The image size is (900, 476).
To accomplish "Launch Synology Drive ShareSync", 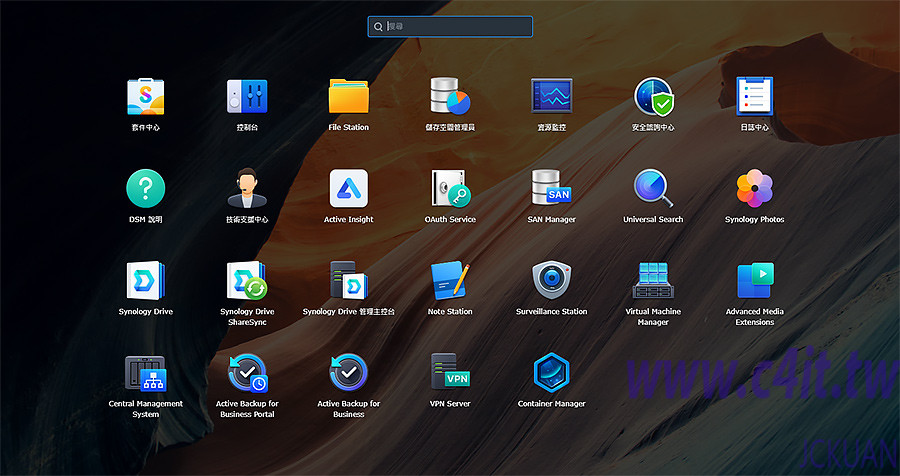I will pyautogui.click(x=247, y=281).
